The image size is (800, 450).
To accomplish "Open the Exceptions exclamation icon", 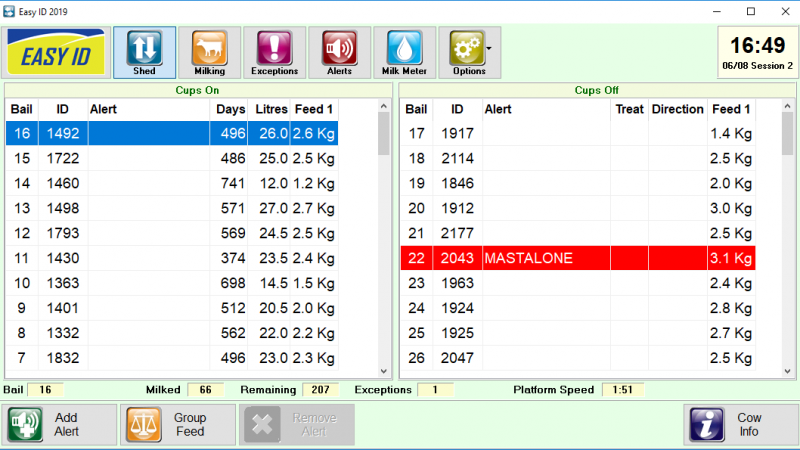I will pos(274,52).
